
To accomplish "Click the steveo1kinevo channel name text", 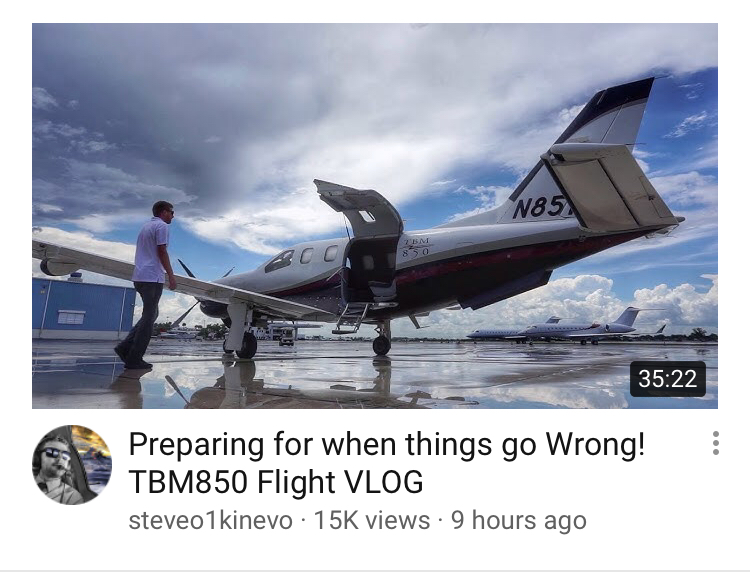I will pyautogui.click(x=210, y=520).
